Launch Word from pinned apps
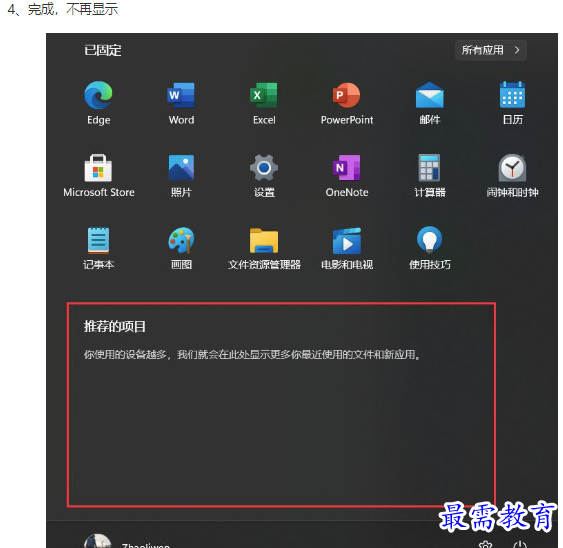The width and height of the screenshot is (563, 548). point(181,102)
